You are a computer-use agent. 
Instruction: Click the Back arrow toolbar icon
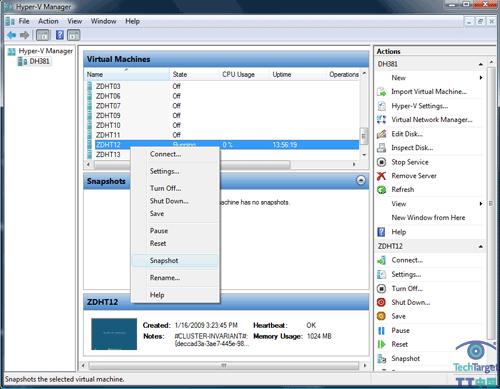click(11, 35)
